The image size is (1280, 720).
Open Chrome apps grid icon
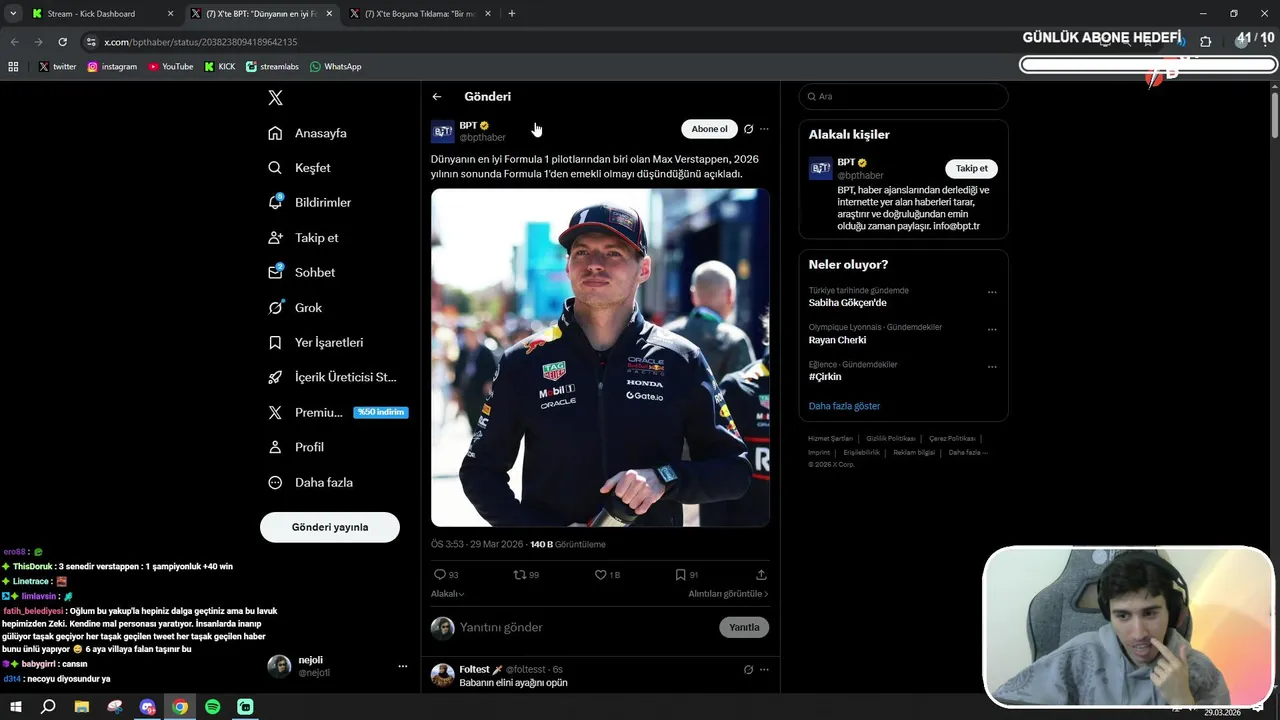[13, 67]
